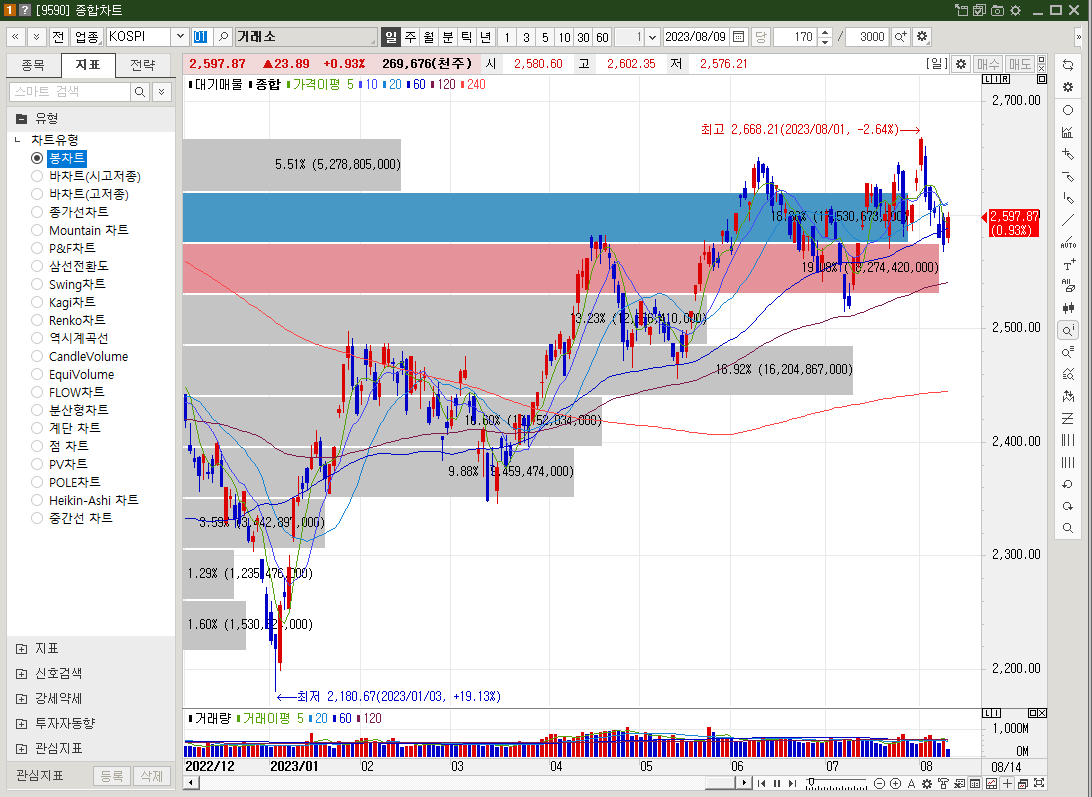Screen dimensions: 1092x797
Task: Click the refresh cycle icon in right toolbar
Action: (1068, 65)
